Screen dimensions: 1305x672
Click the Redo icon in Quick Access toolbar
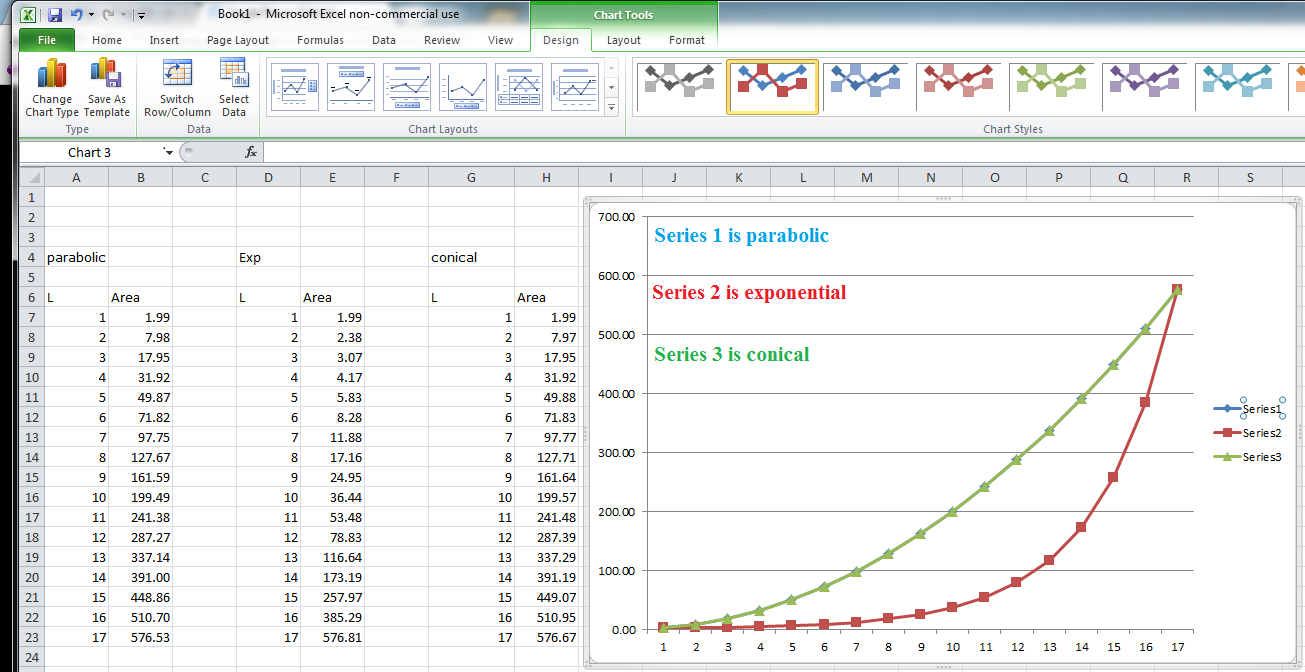point(108,15)
